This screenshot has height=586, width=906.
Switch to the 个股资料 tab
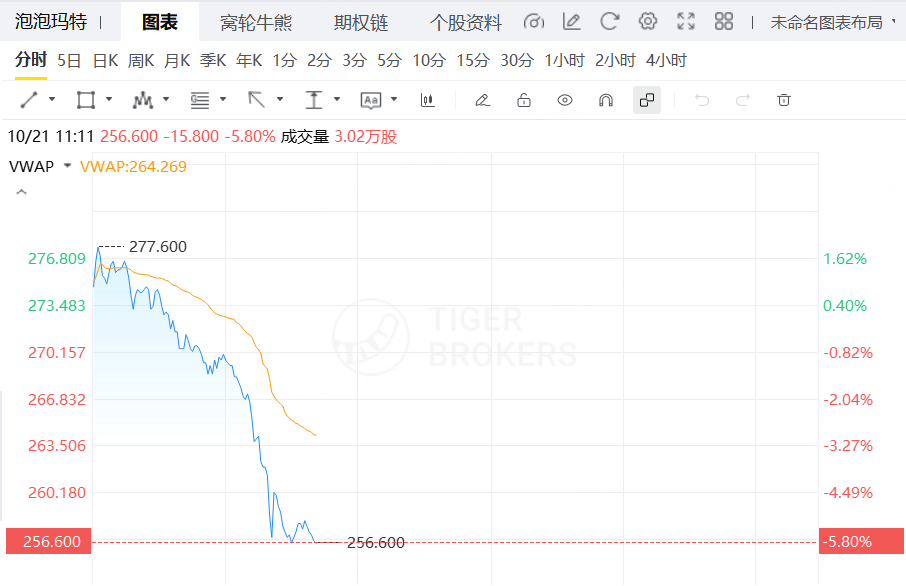(x=466, y=23)
